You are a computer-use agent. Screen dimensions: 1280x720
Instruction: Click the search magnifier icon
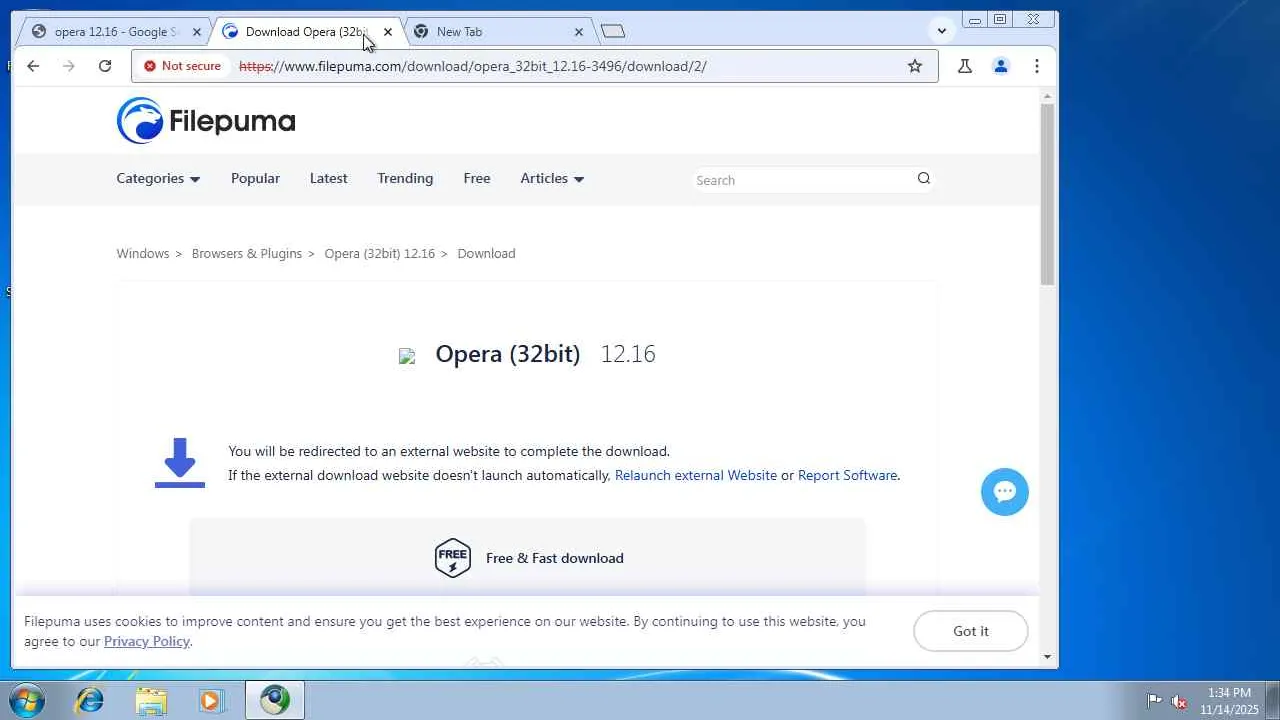click(x=924, y=179)
